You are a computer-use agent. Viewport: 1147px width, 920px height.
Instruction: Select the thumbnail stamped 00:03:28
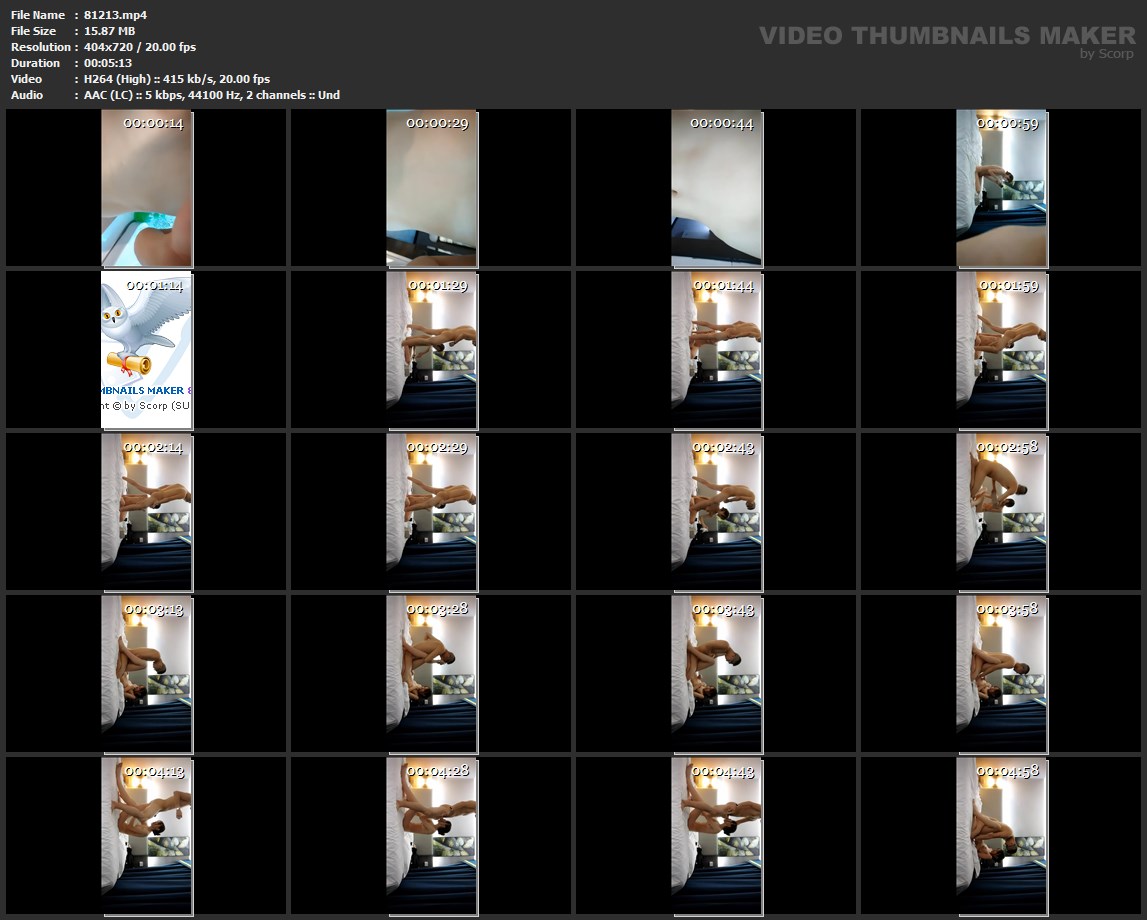pyautogui.click(x=432, y=674)
